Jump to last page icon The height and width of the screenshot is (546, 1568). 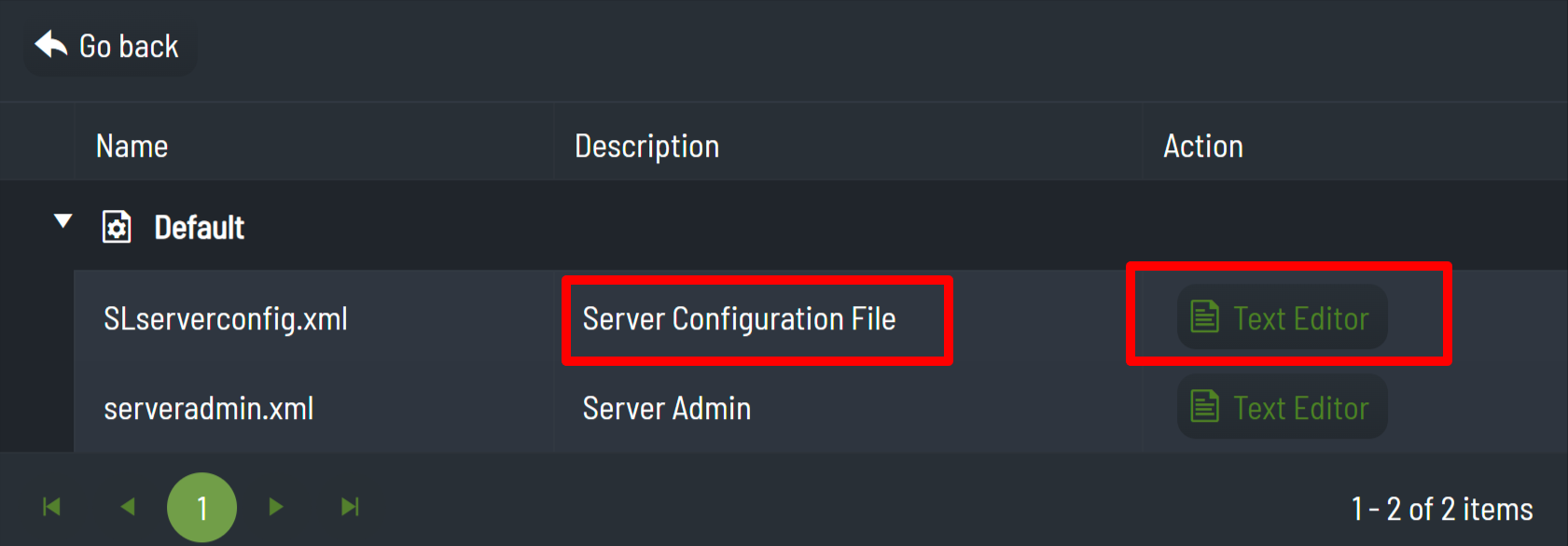[x=350, y=507]
